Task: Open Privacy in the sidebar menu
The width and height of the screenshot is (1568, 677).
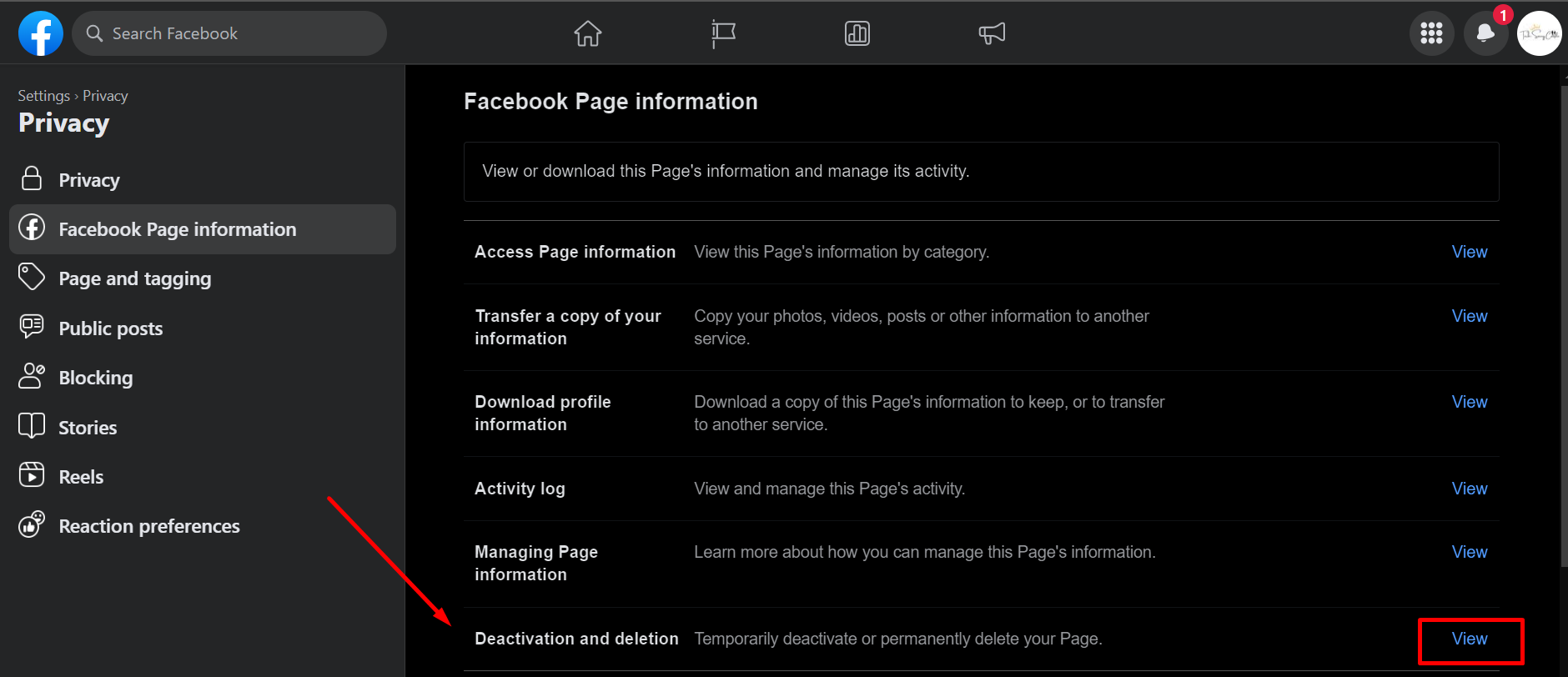Action: pos(203,180)
